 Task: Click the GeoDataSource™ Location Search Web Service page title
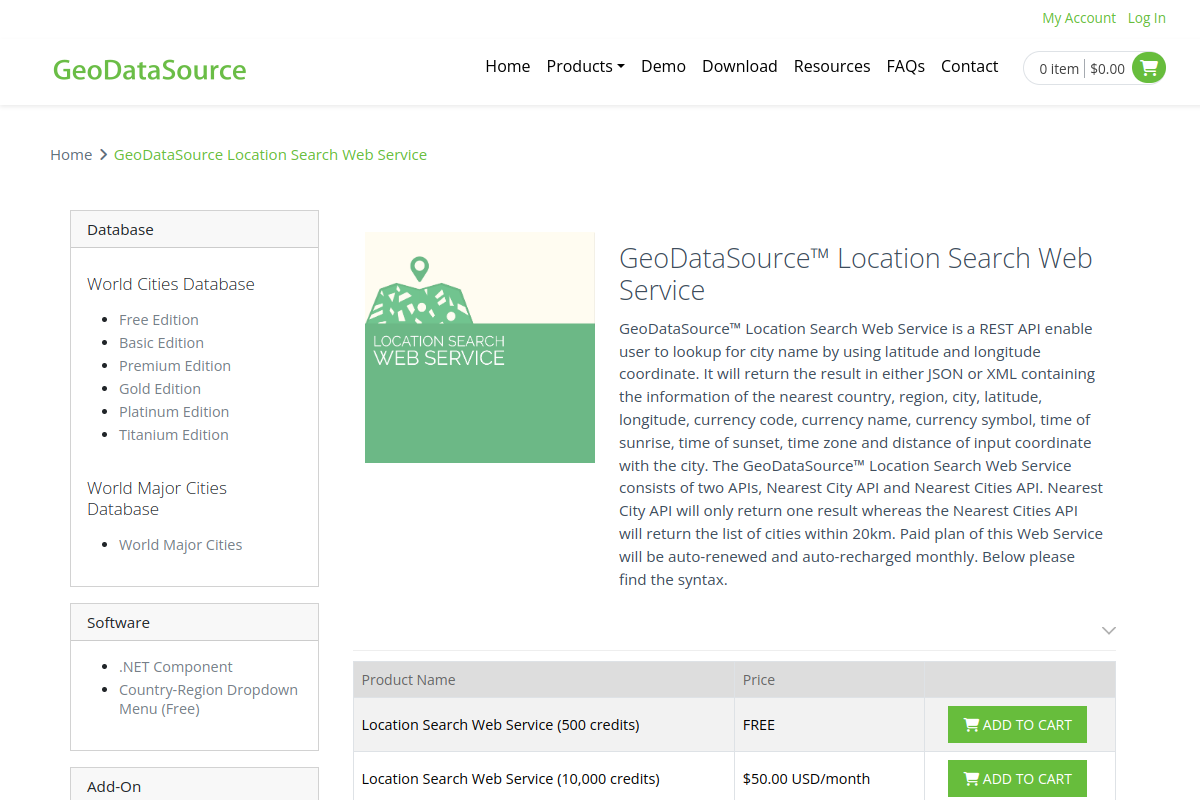pos(856,274)
